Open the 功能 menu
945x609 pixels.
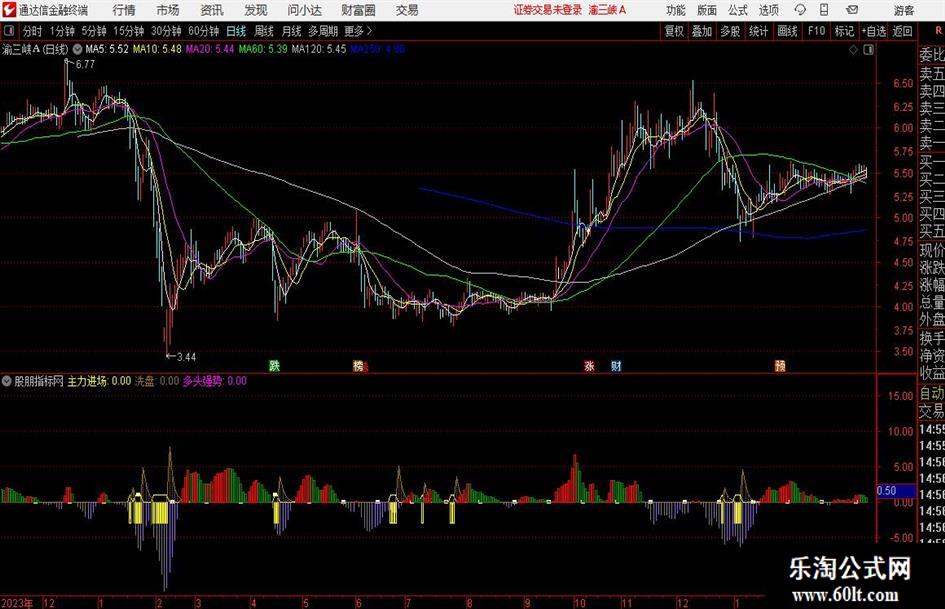(676, 10)
